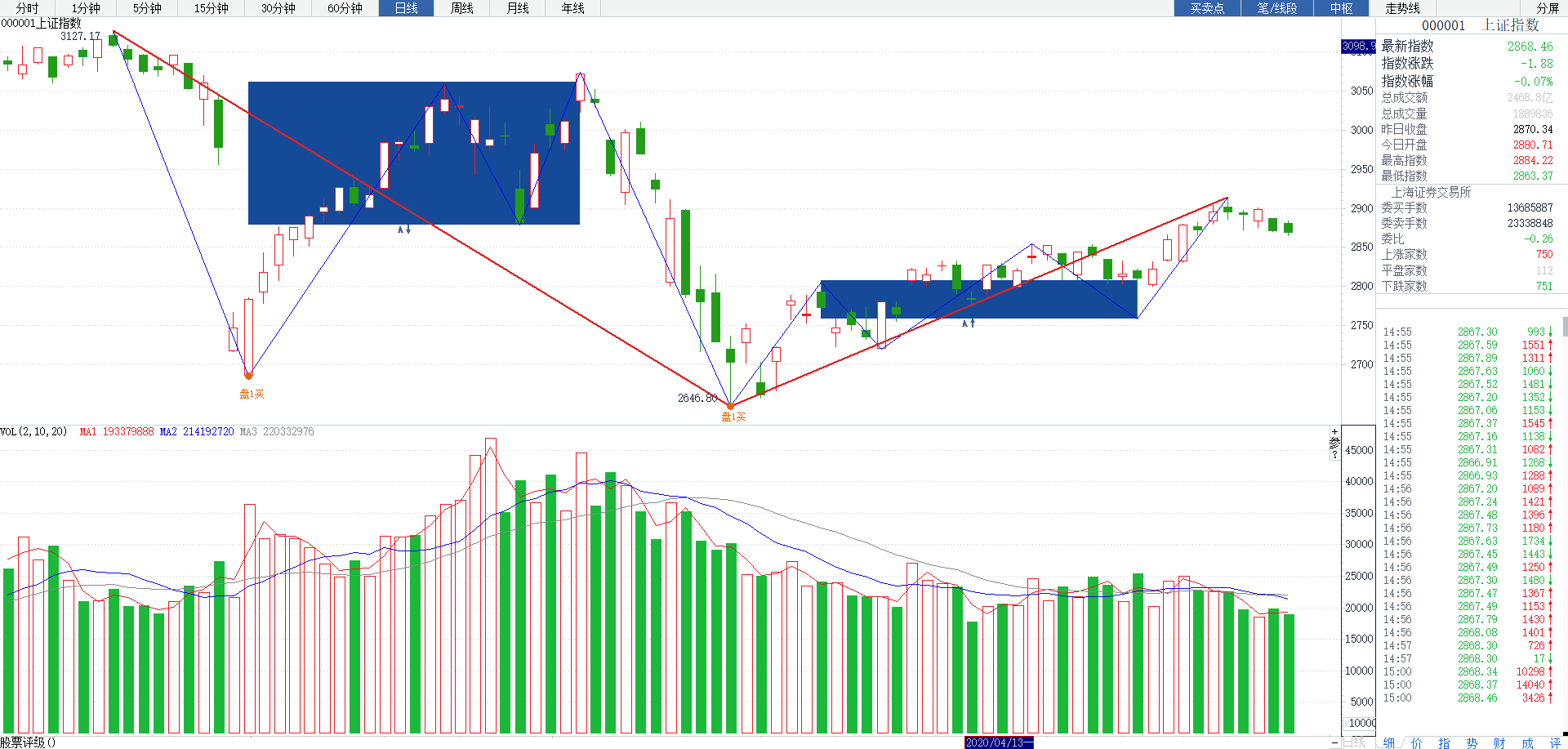Image resolution: width=1568 pixels, height=749 pixels.
Task: Click the orange dot at the 2646.80 low
Action: click(x=731, y=405)
